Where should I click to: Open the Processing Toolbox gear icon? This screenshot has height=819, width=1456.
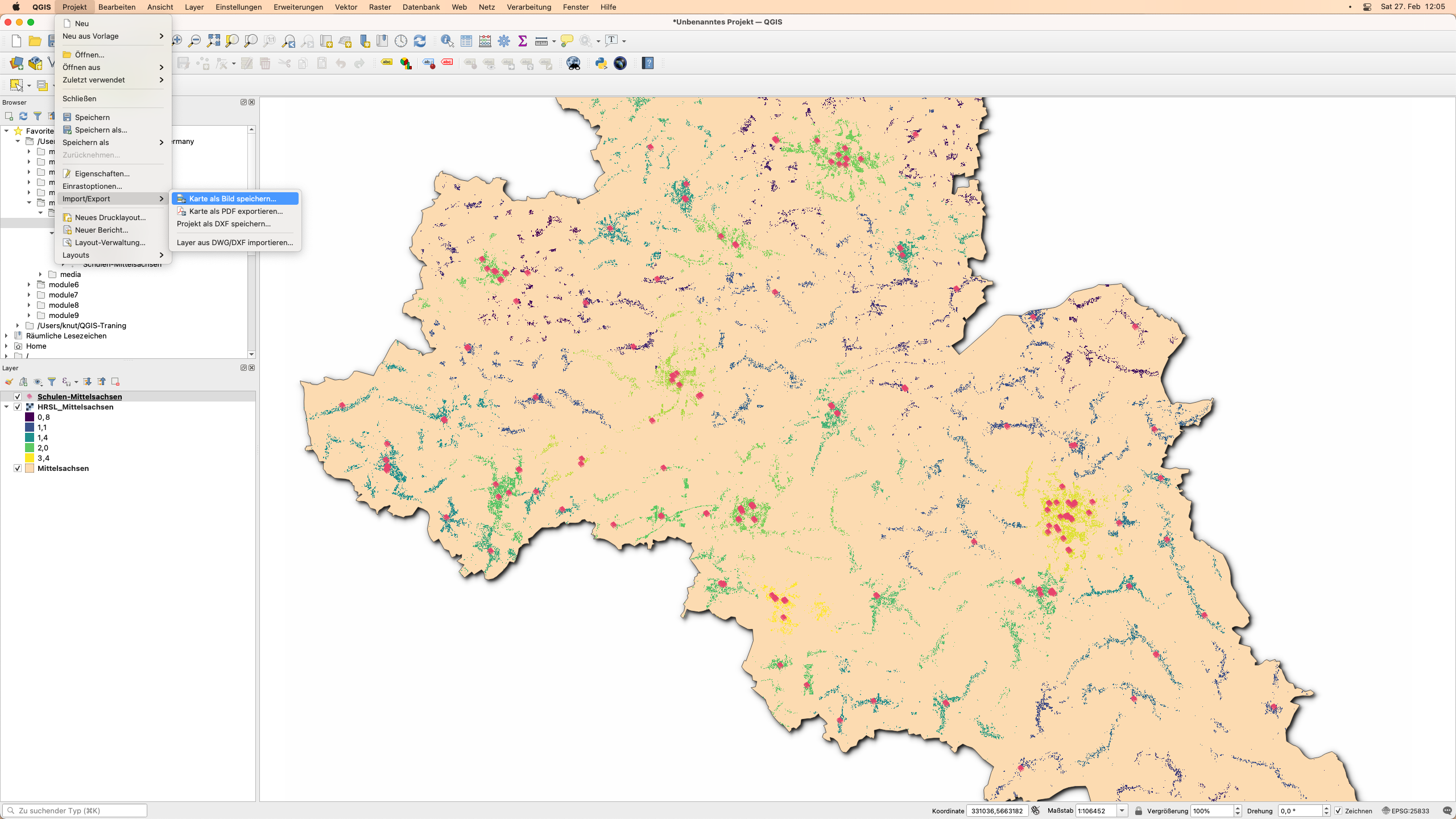click(504, 41)
